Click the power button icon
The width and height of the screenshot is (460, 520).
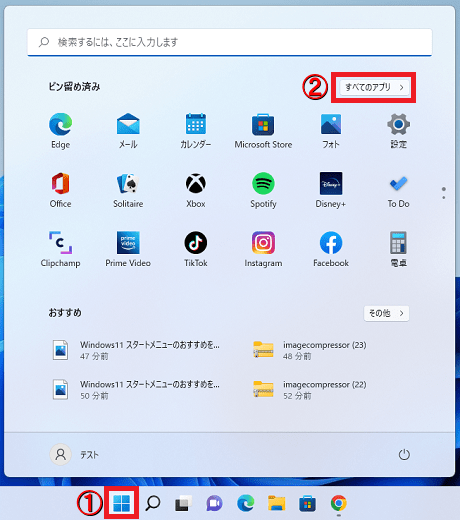pos(404,455)
